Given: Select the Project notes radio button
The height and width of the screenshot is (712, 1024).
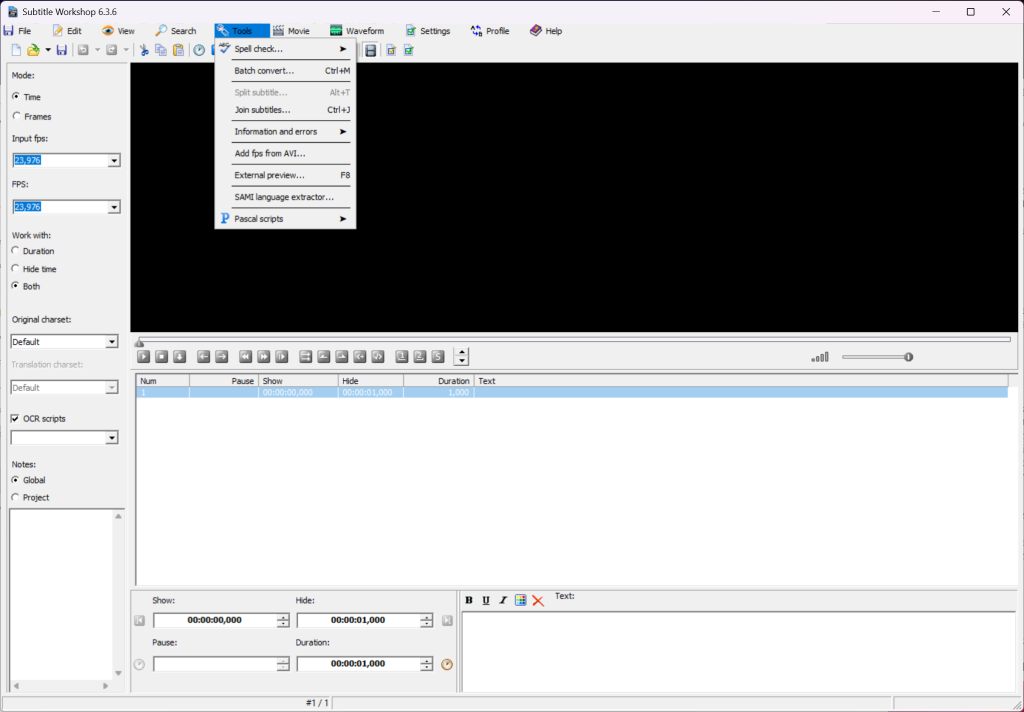Looking at the screenshot, I should [16, 498].
